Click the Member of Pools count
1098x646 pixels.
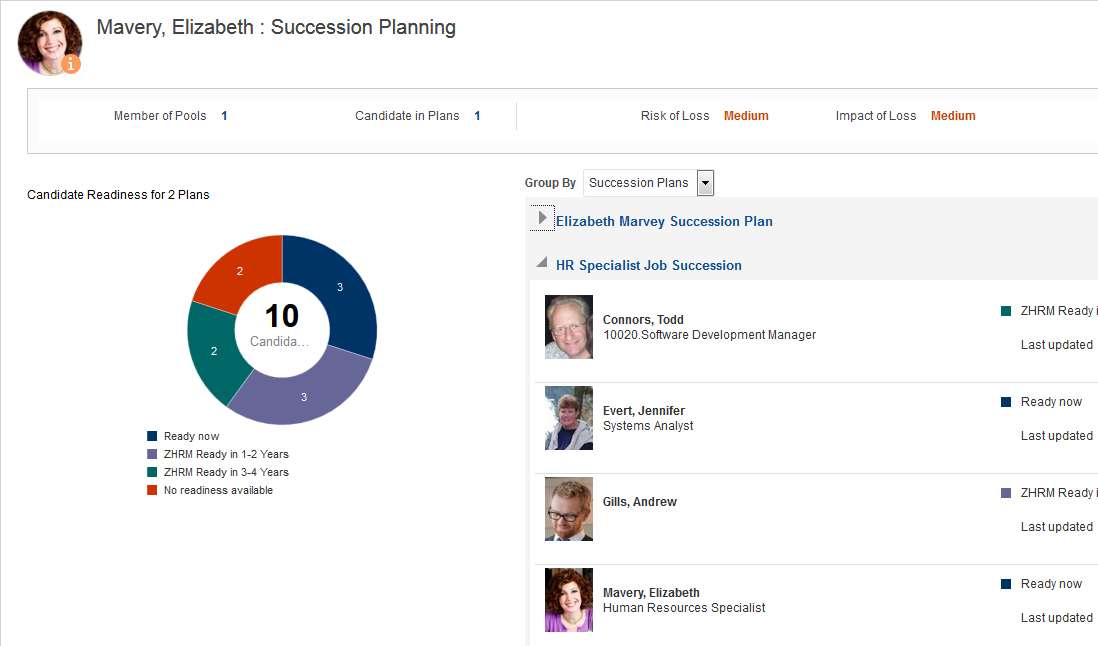224,116
